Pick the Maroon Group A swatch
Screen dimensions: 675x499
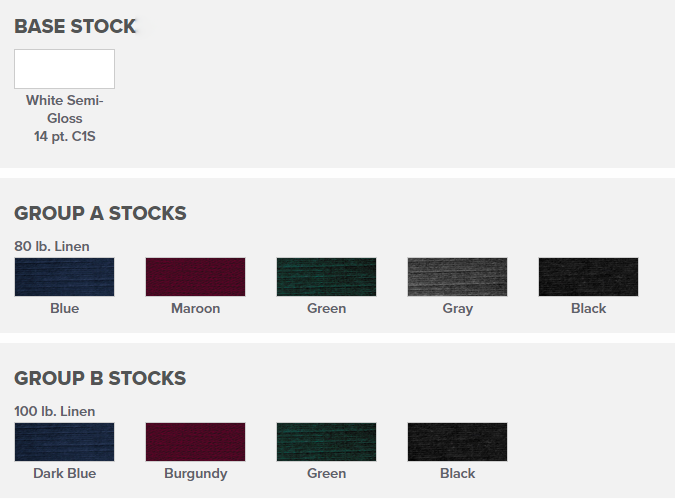coord(195,277)
